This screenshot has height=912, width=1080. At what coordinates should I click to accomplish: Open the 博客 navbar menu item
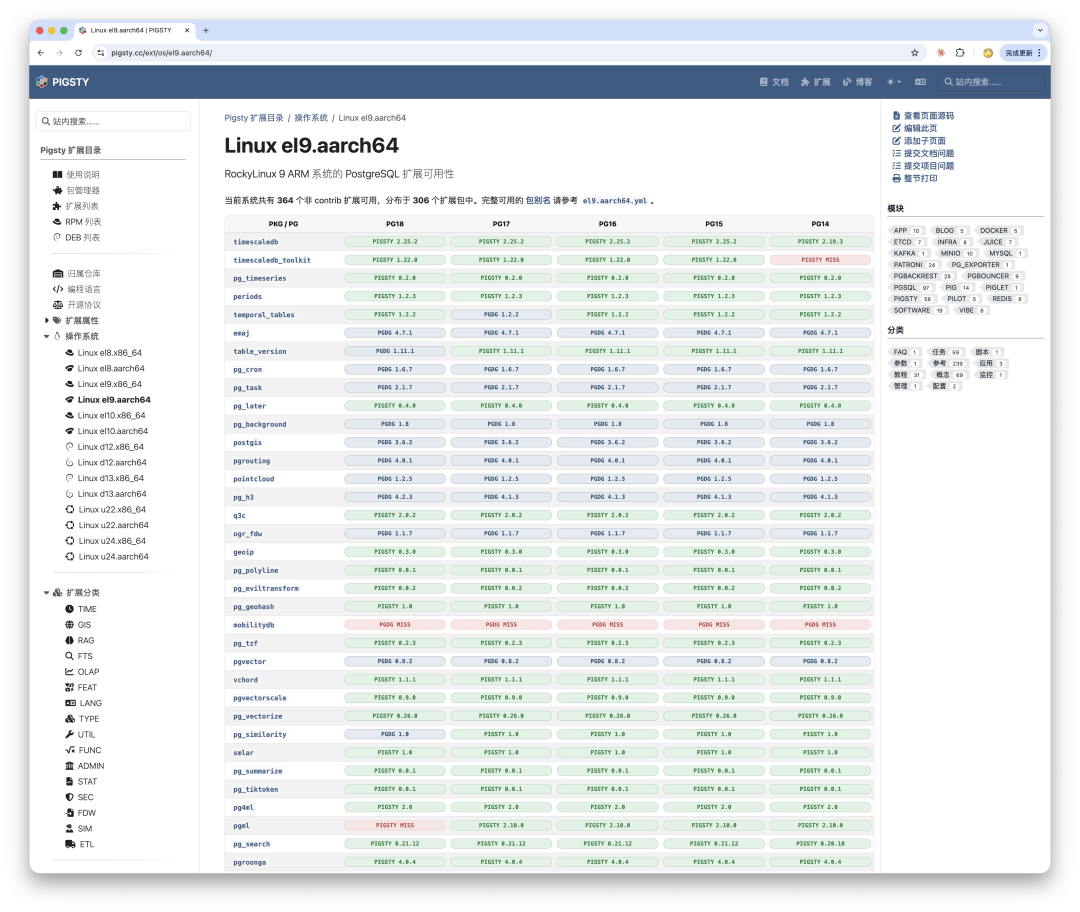858,82
